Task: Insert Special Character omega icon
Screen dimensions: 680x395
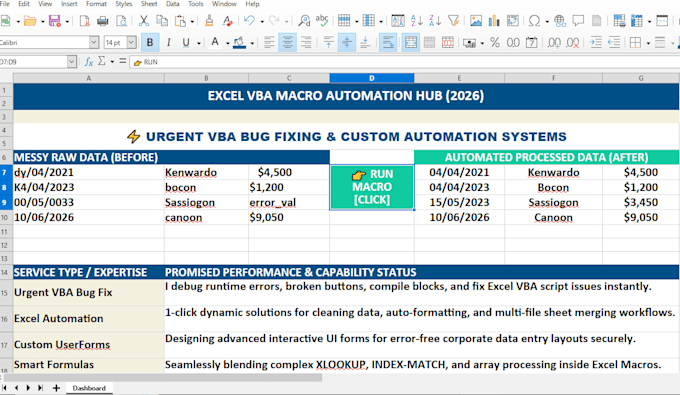Action: tap(535, 20)
